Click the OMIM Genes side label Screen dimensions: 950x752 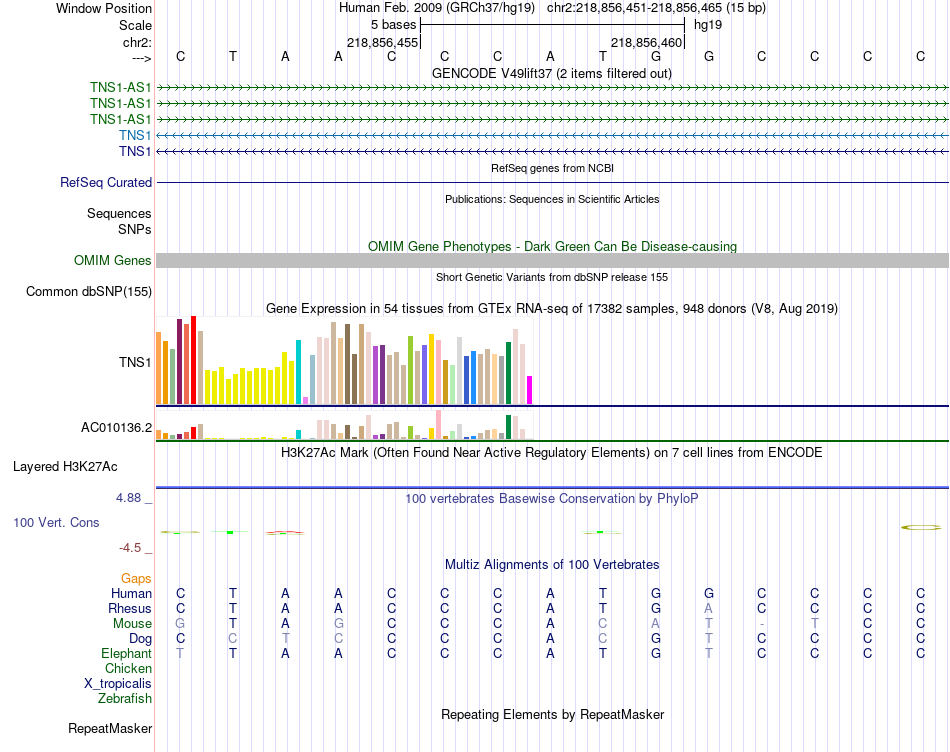tap(113, 261)
